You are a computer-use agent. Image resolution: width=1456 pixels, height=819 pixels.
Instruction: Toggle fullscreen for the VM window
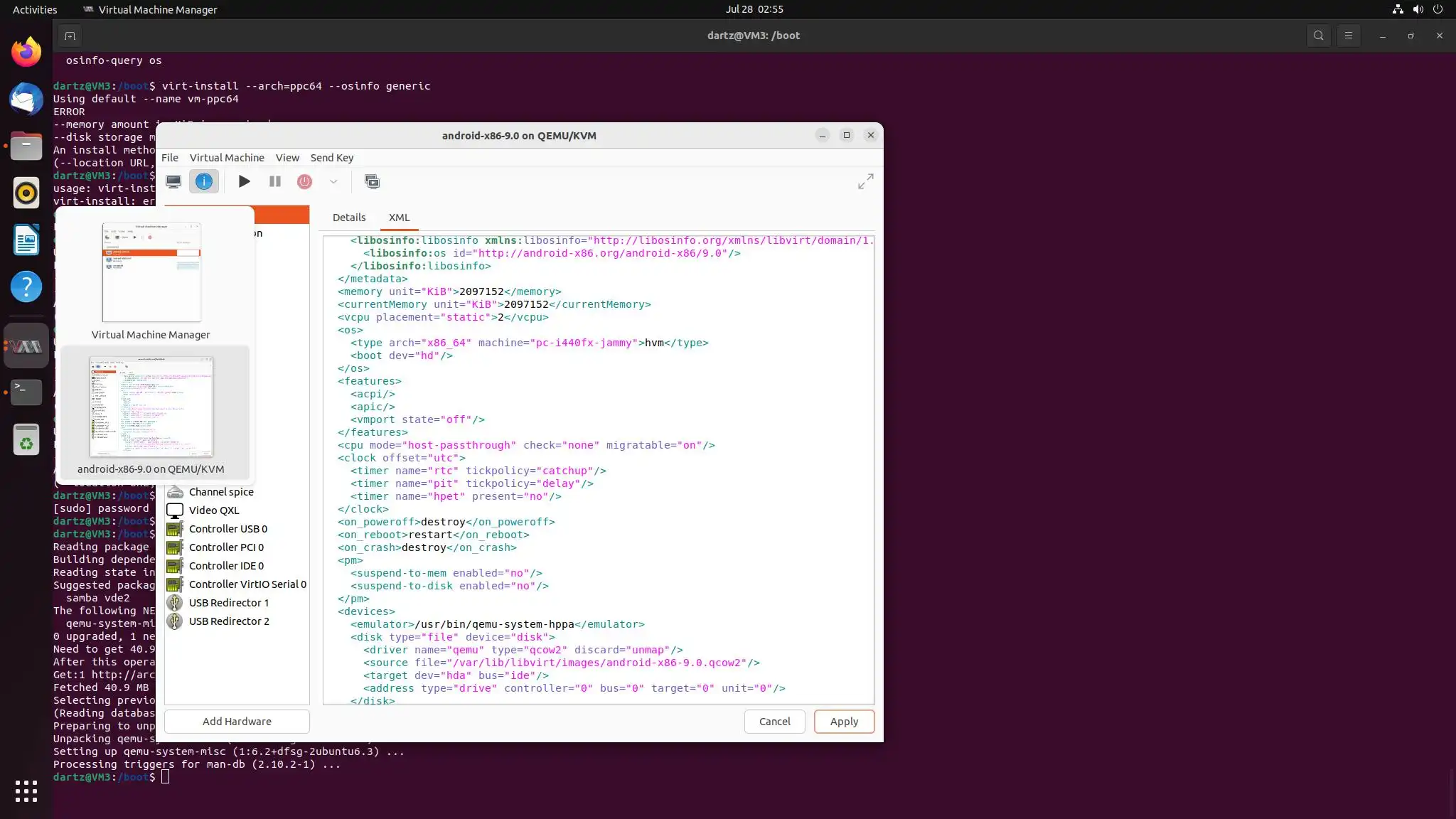point(865,181)
